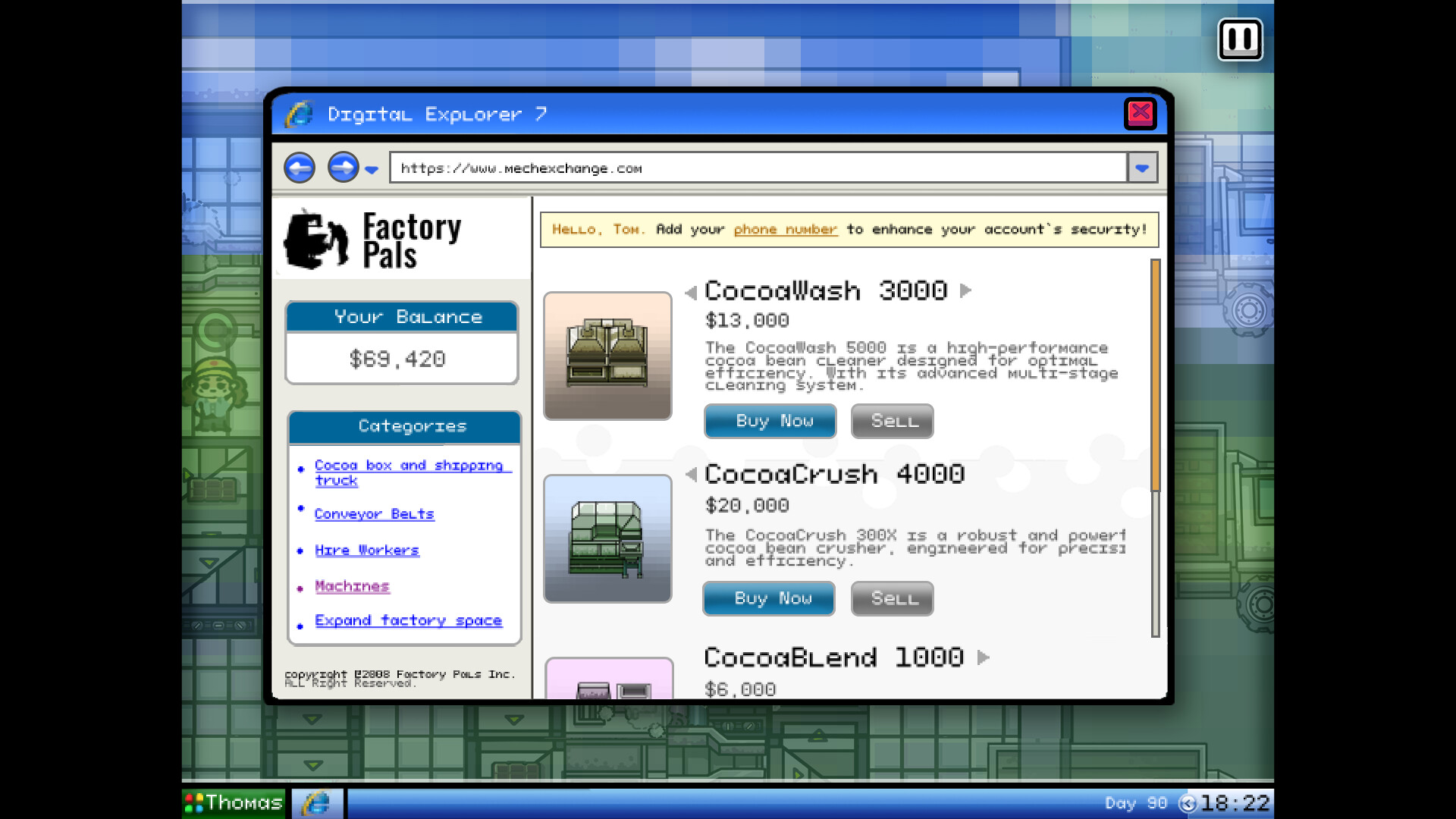
Task: Click the Thomas start button on taskbar
Action: click(x=232, y=802)
